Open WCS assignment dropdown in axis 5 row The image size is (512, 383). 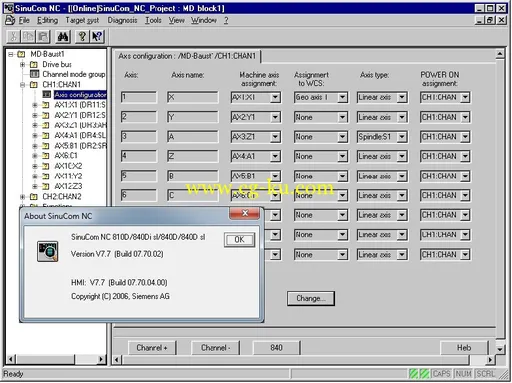(342, 176)
